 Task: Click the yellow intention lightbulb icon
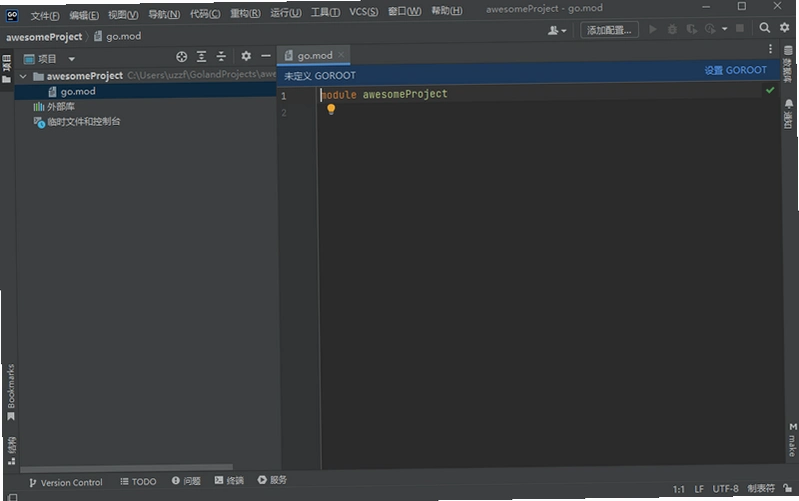[331, 109]
